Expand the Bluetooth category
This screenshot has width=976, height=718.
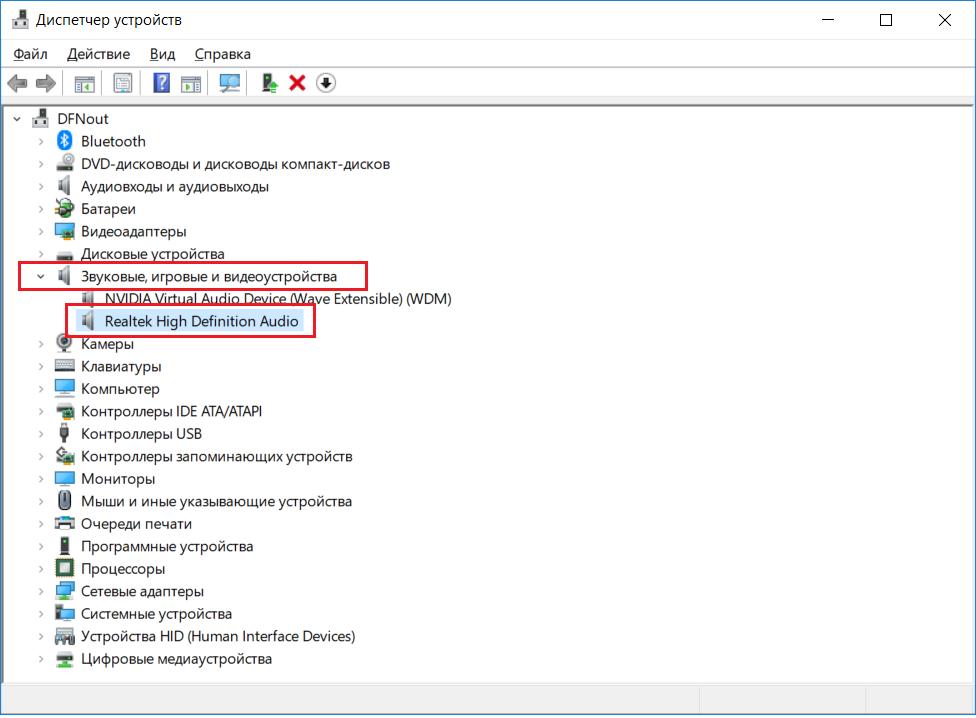[x=41, y=141]
